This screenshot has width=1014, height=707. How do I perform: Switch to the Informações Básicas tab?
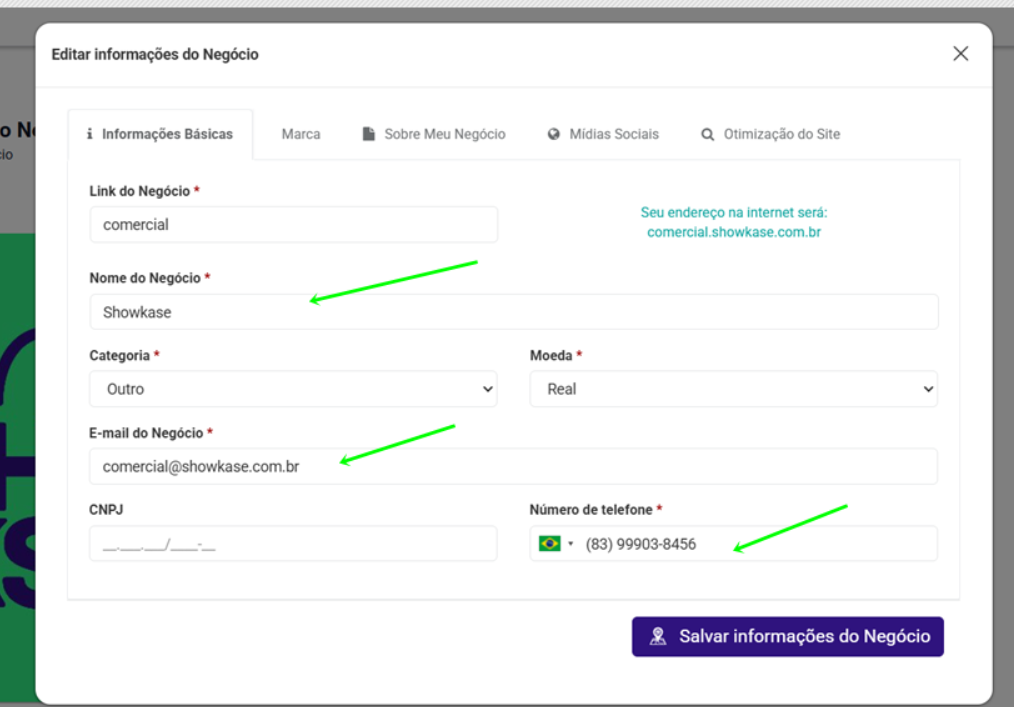[160, 134]
